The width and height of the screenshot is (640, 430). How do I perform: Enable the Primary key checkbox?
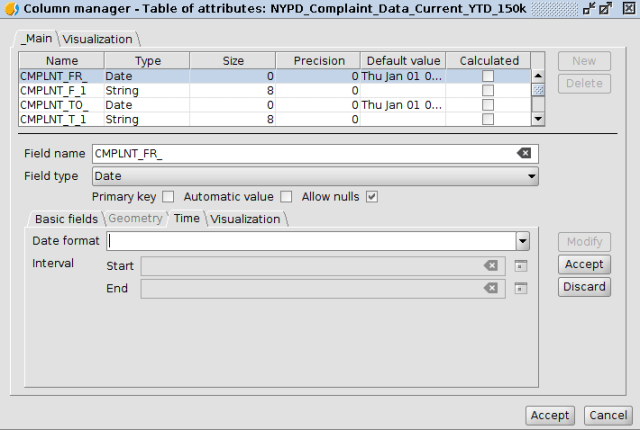(x=168, y=197)
